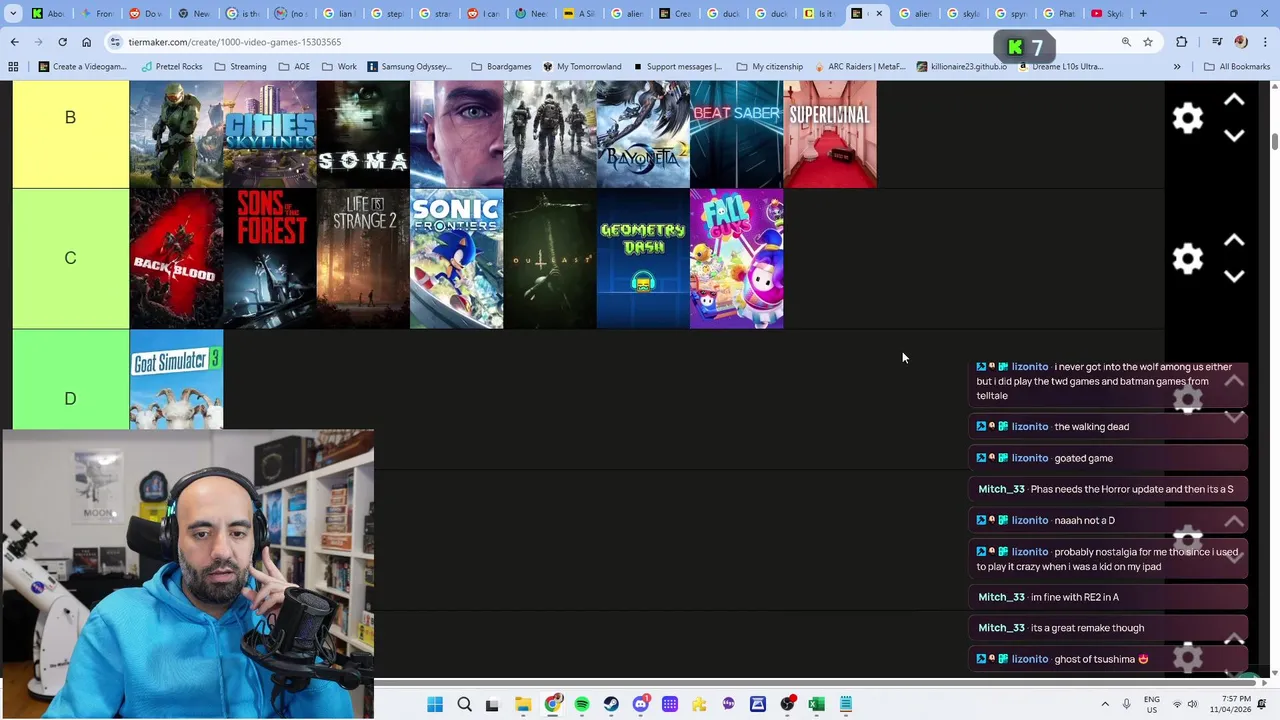Screen dimensions: 1280x720
Task: Select the Life is Strange 2 image
Action: (363, 259)
